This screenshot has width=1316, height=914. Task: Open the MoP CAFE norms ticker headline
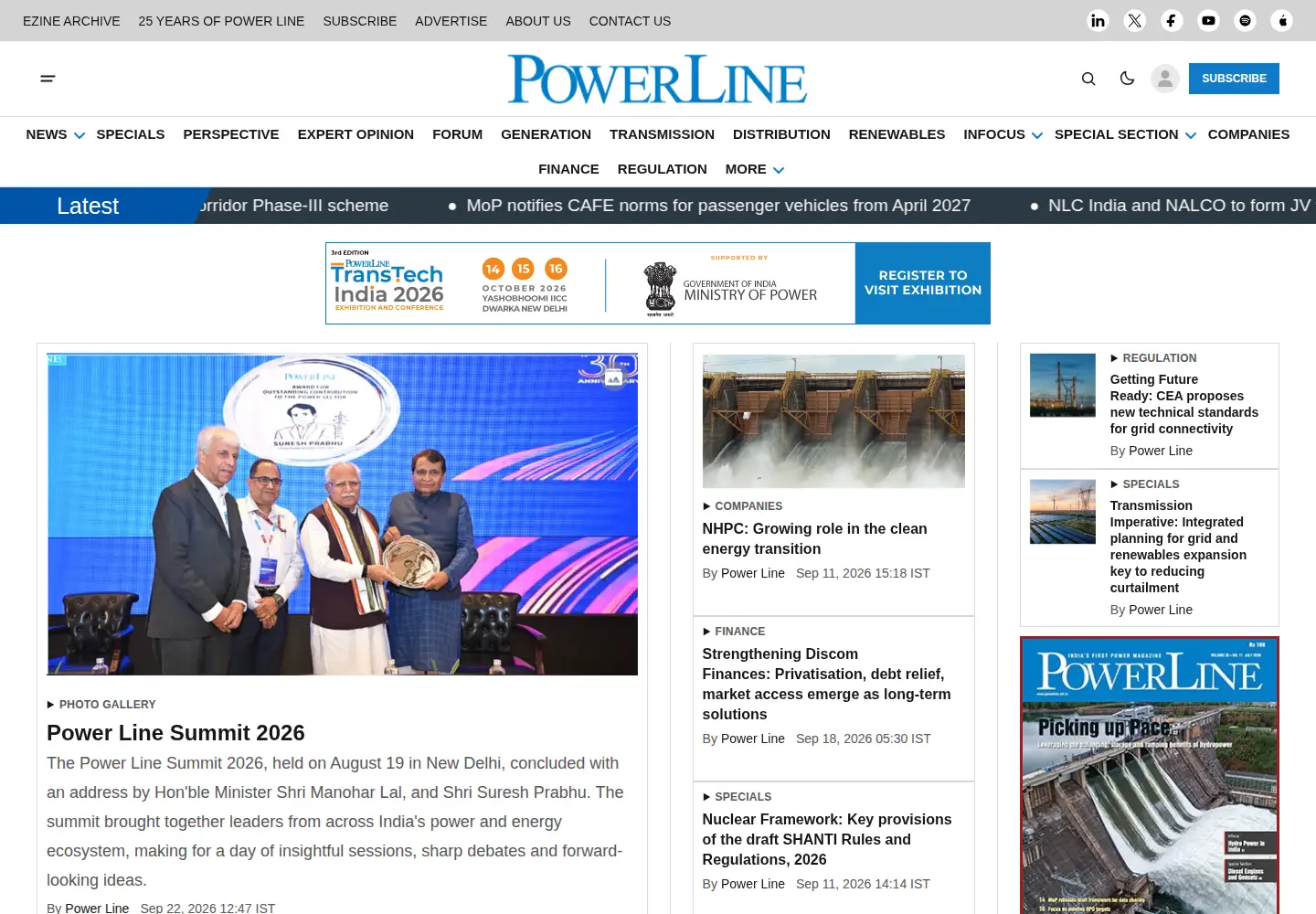[718, 206]
